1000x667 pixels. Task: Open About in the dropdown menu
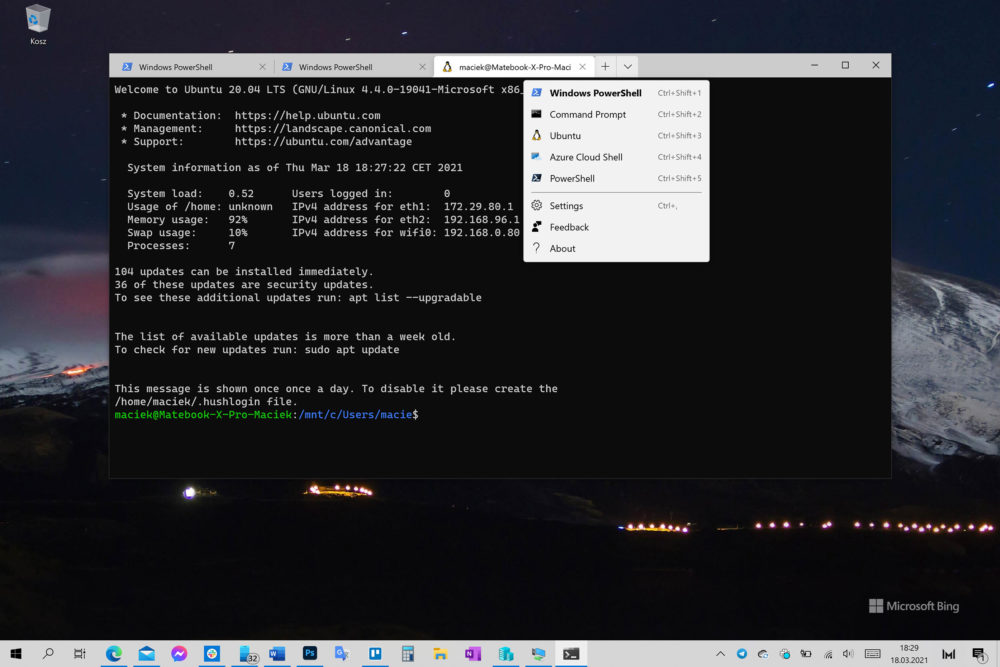tap(616, 249)
